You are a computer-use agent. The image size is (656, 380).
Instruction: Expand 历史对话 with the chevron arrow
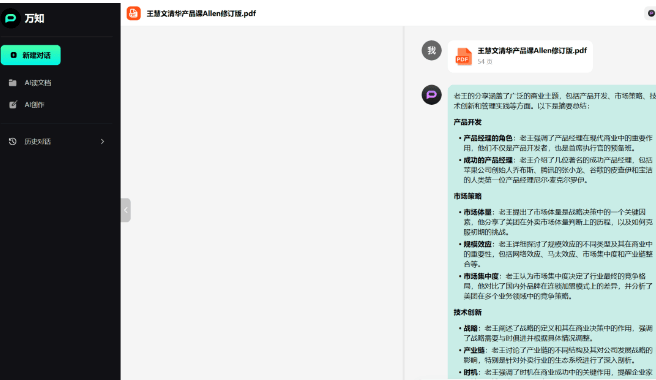102,141
